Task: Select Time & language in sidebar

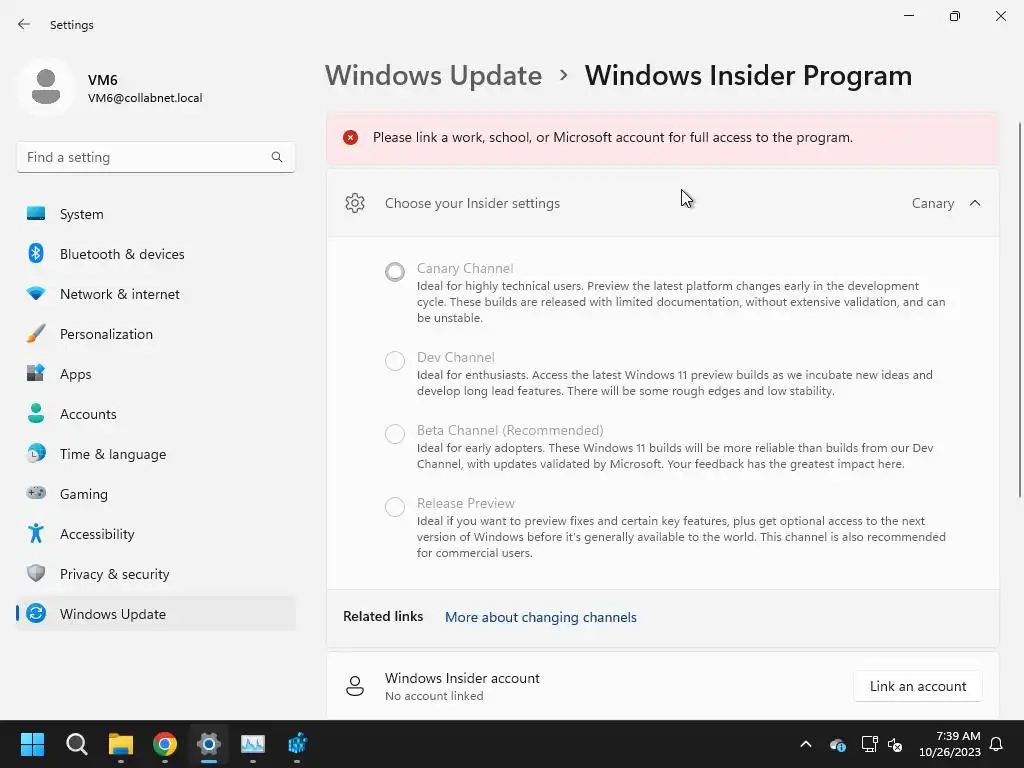Action: [155, 453]
